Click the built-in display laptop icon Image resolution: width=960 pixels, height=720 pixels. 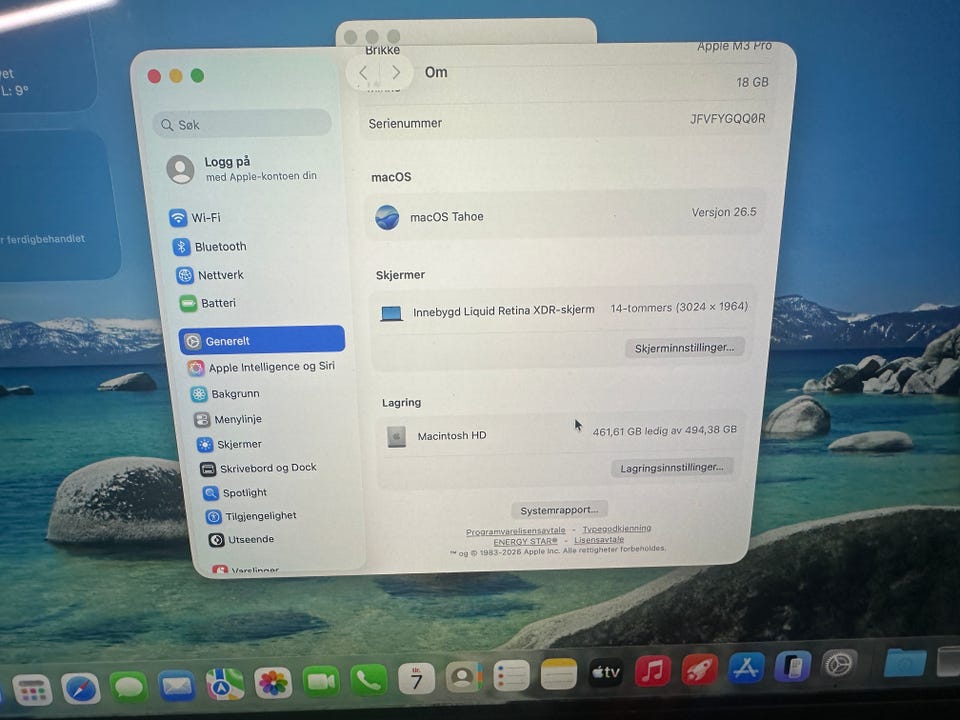pyautogui.click(x=391, y=313)
